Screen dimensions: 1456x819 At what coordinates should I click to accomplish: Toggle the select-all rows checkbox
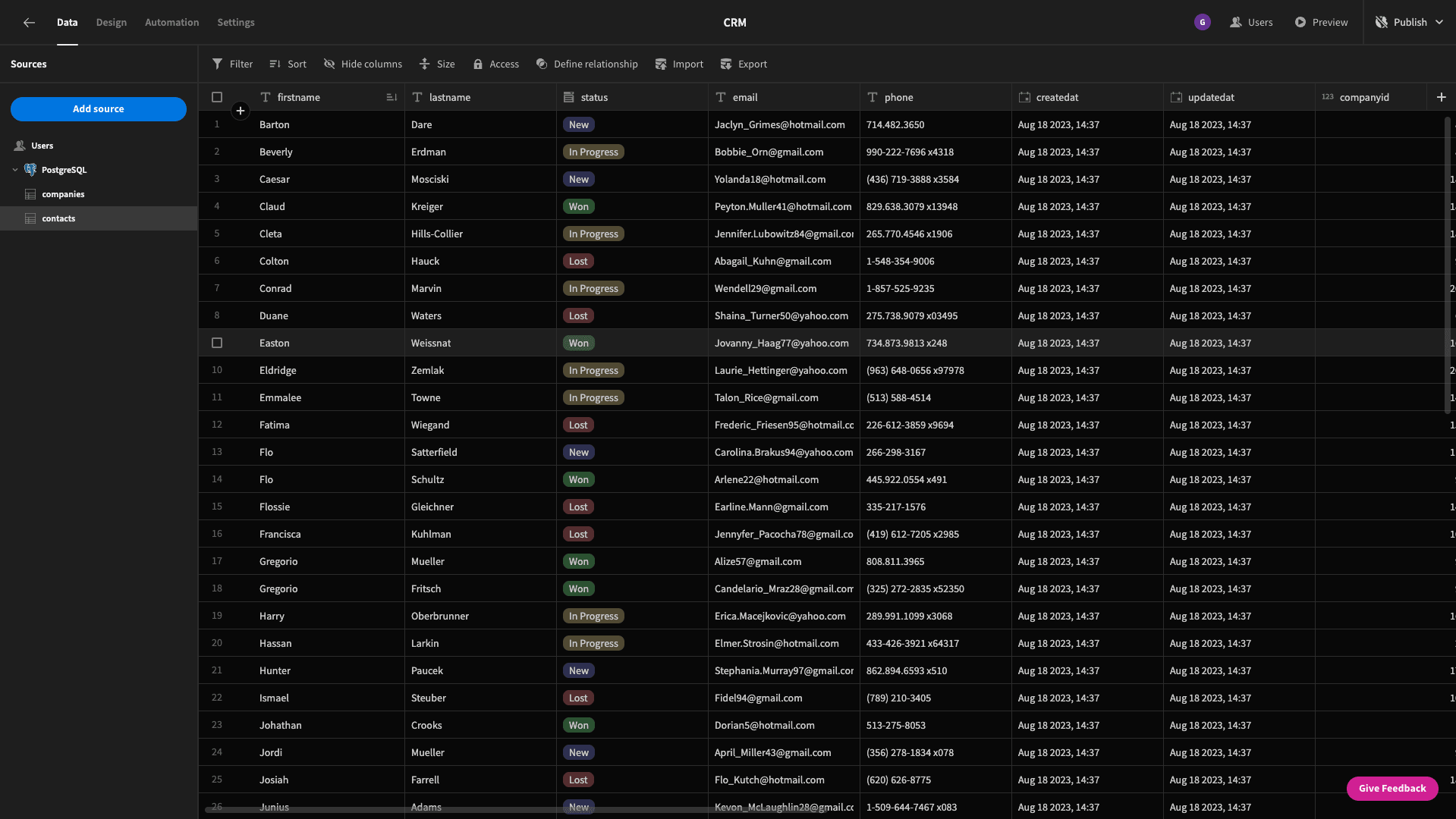pyautogui.click(x=217, y=97)
